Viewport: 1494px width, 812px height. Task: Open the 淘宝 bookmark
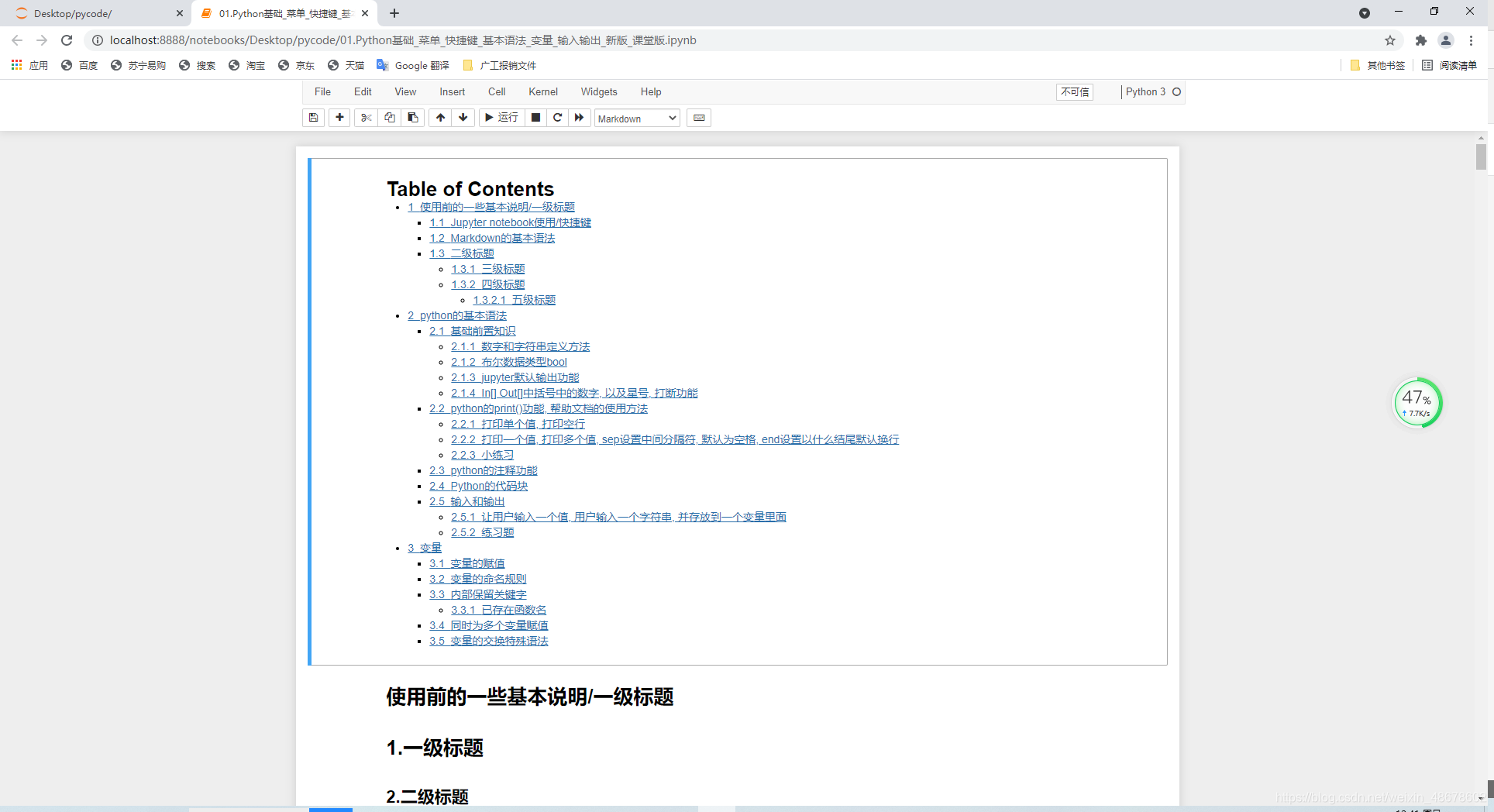coord(246,65)
